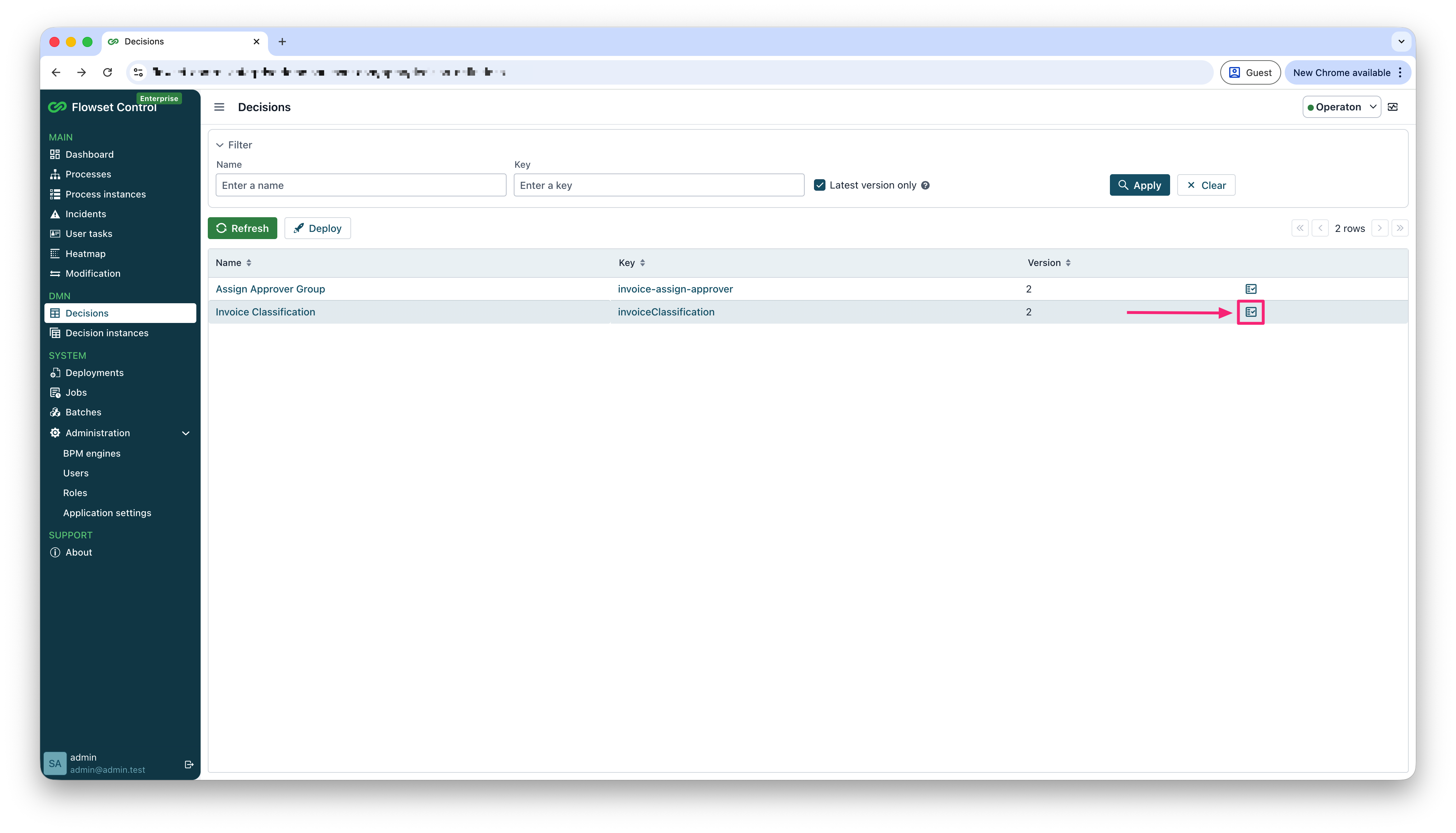Image resolution: width=1456 pixels, height=833 pixels.
Task: Click invoiceClassification key link
Action: tap(666, 312)
